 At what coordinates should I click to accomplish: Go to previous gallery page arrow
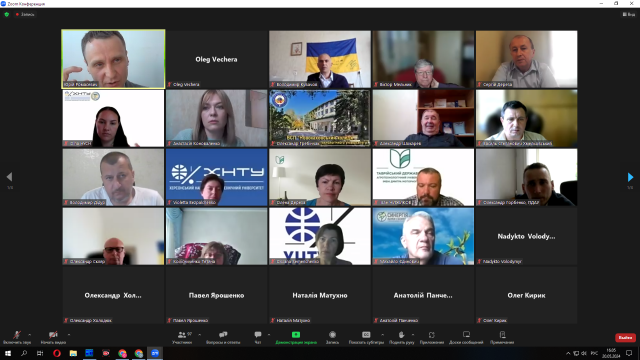click(x=9, y=177)
